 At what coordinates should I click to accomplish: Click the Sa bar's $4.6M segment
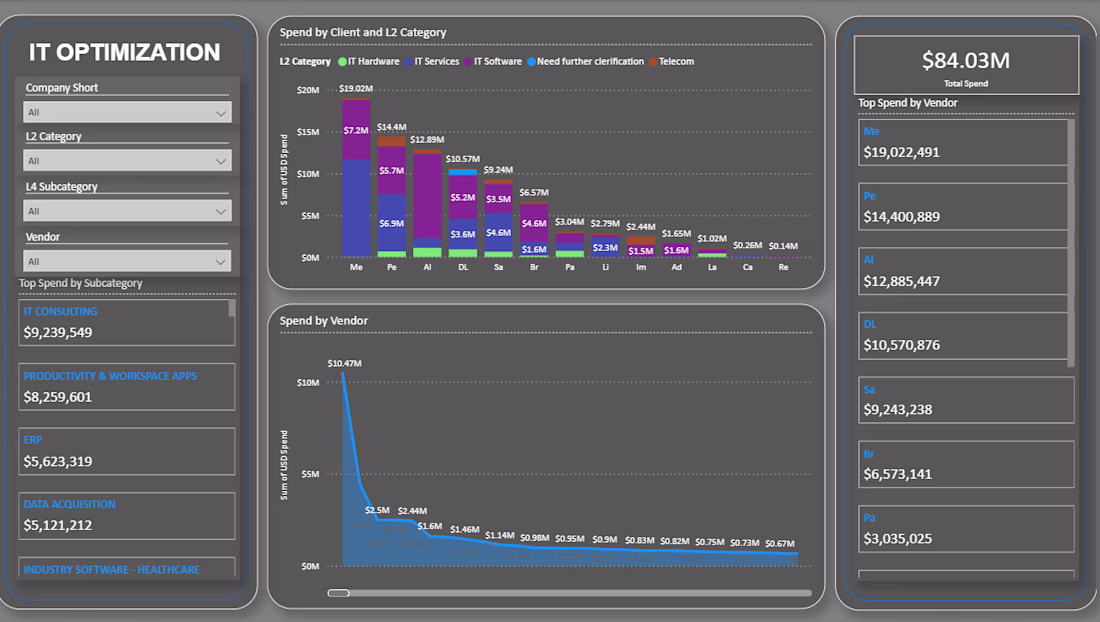tap(498, 232)
